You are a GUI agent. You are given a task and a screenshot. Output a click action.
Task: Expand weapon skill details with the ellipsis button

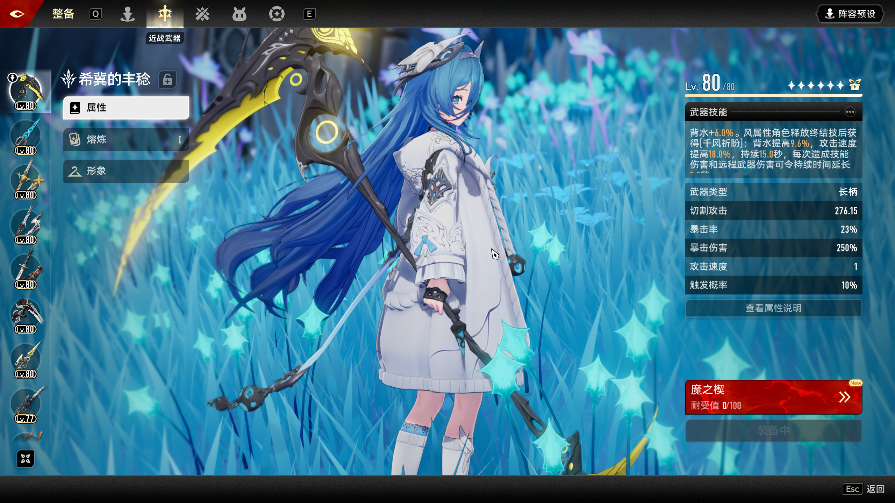(850, 112)
